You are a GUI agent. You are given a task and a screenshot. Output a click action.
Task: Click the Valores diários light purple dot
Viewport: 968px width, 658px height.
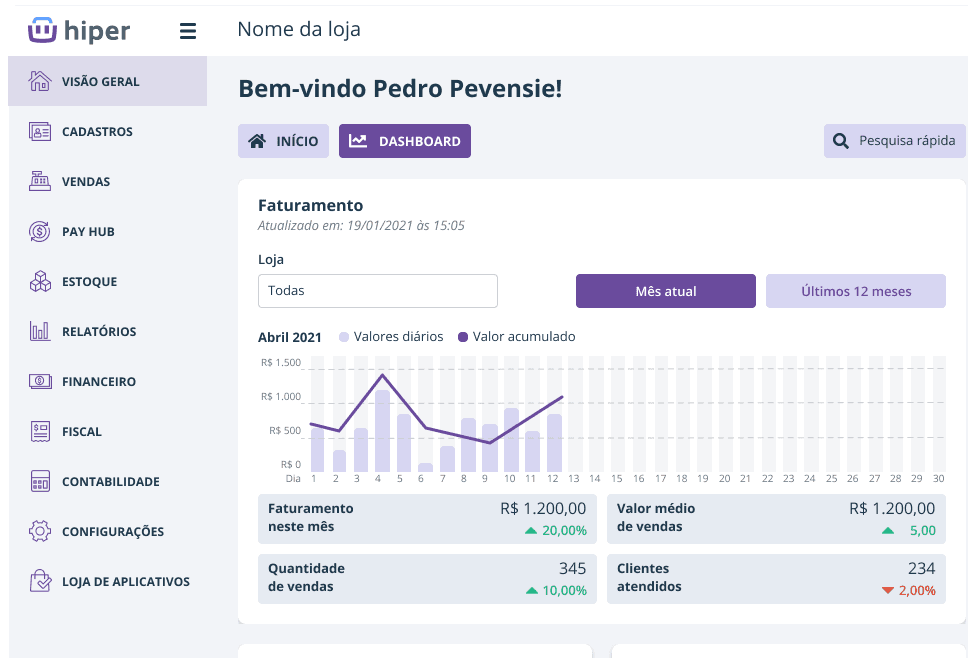(x=344, y=337)
